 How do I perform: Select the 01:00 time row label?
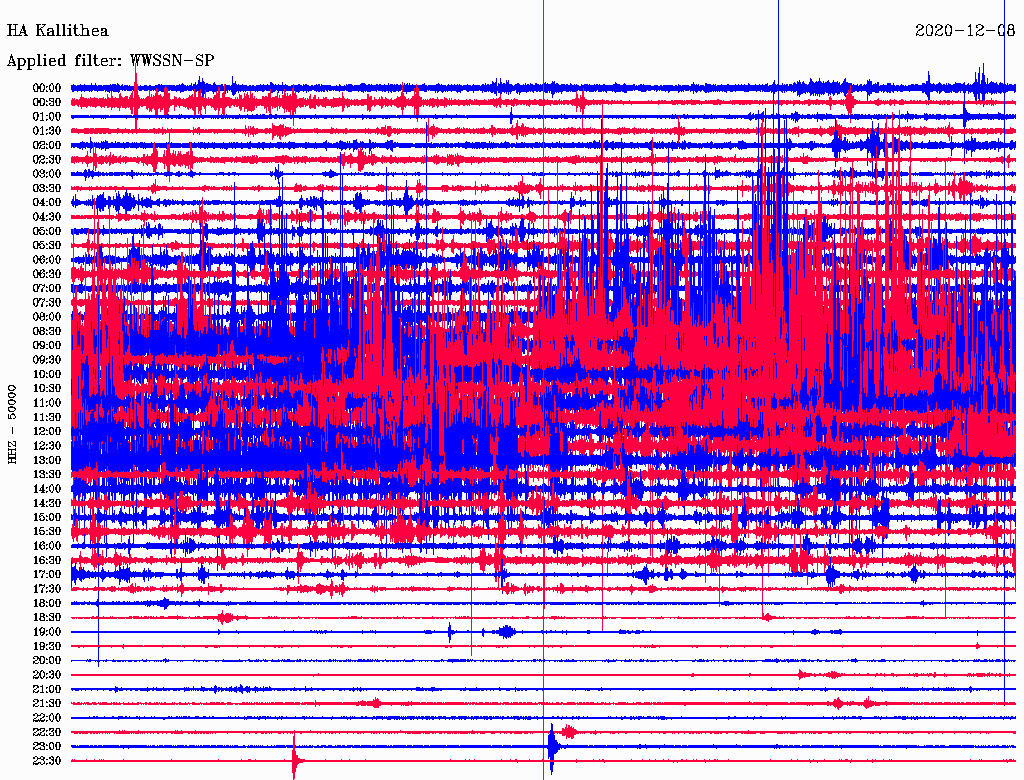pyautogui.click(x=47, y=116)
